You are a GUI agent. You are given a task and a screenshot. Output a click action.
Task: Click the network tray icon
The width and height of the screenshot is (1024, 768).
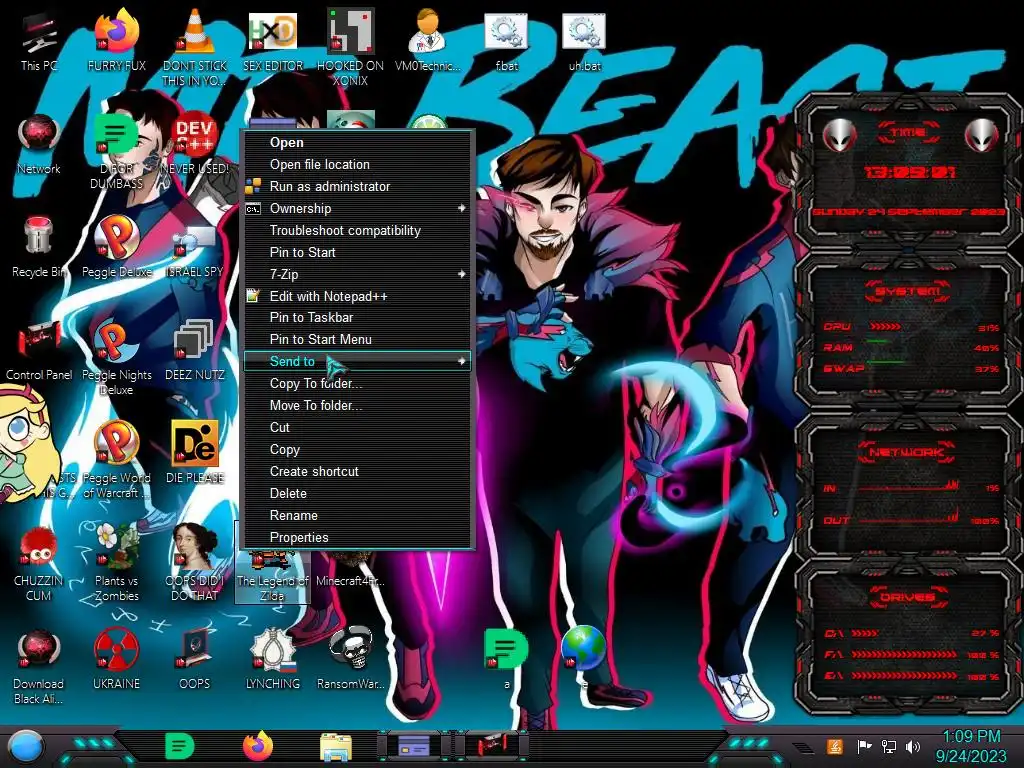pyautogui.click(x=889, y=746)
